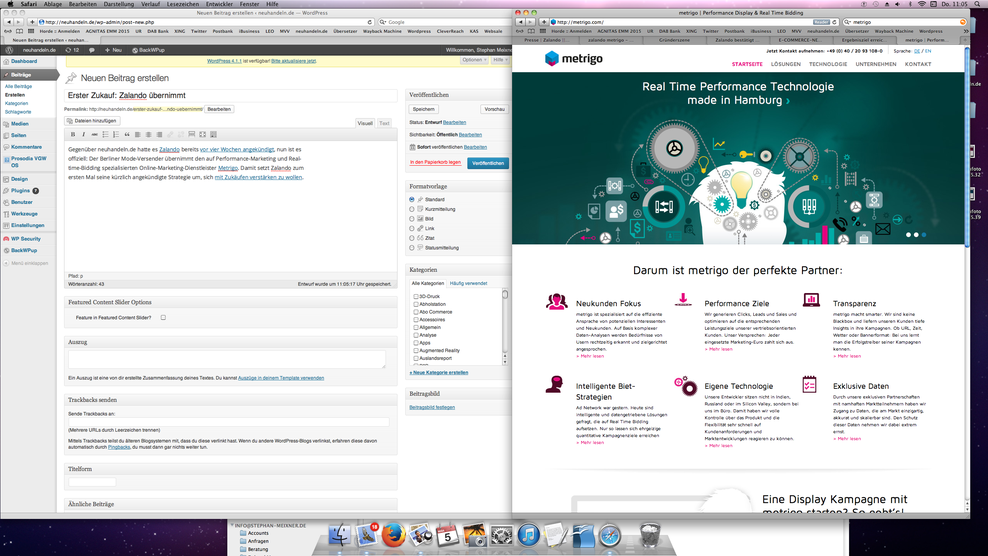Image resolution: width=988 pixels, height=556 pixels.
Task: Select the Statusmitteilung post format
Action: click(x=412, y=248)
